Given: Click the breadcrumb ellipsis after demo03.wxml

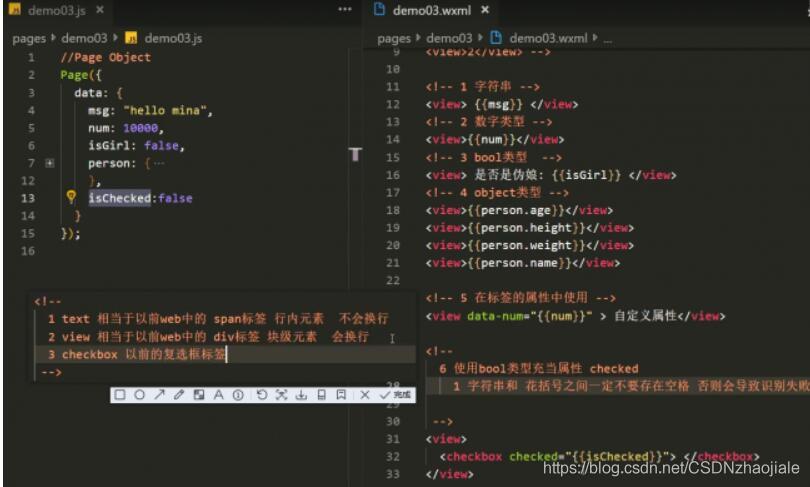Looking at the screenshot, I should pyautogui.click(x=608, y=39).
